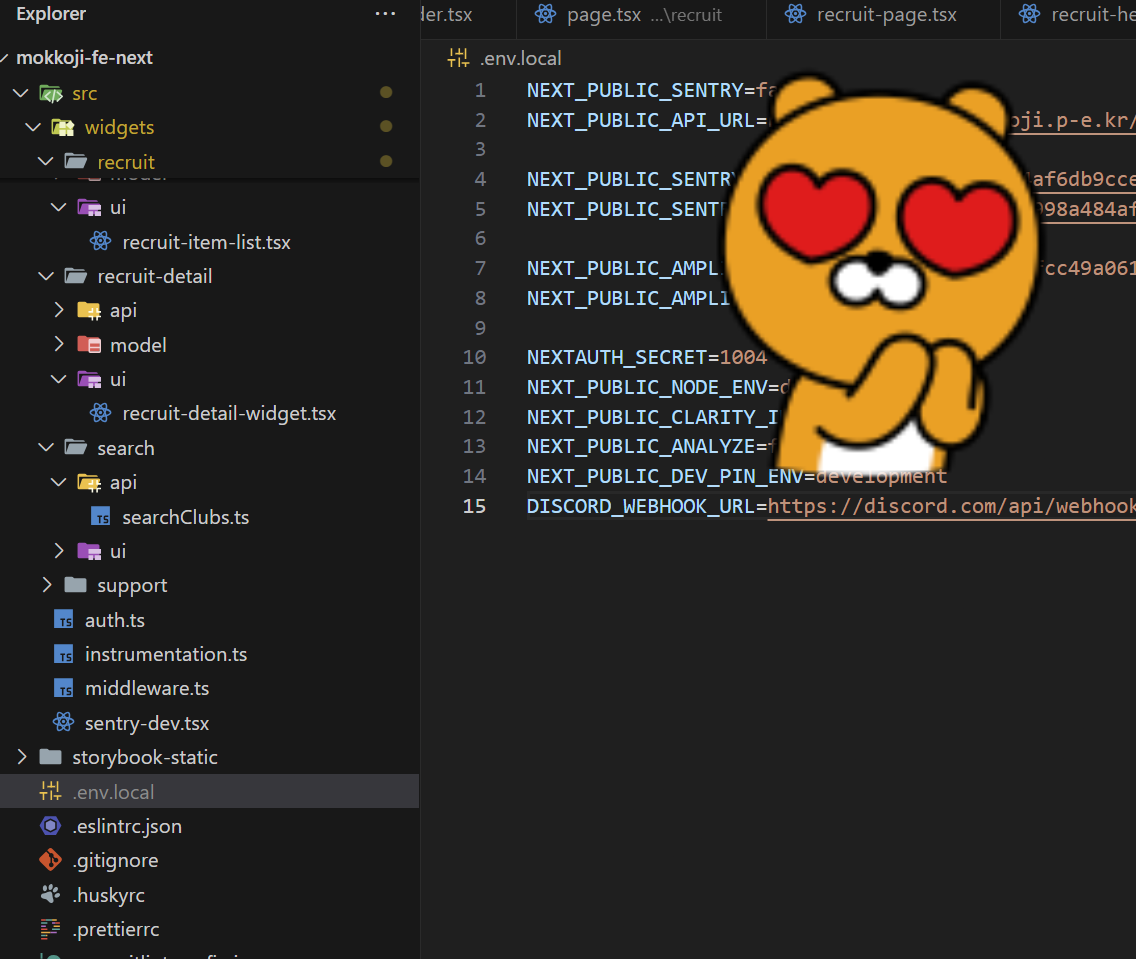The width and height of the screenshot is (1136, 959).
Task: Click NEXTAUTH_SECRET=1004 line text
Action: tap(646, 357)
